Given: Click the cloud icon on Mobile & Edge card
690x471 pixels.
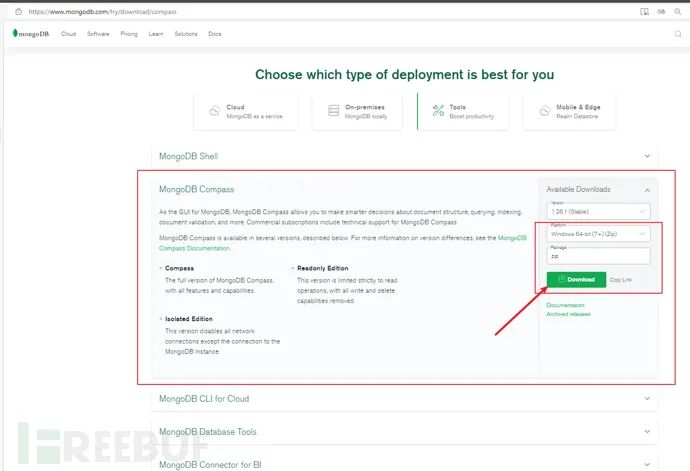Looking at the screenshot, I should (545, 111).
